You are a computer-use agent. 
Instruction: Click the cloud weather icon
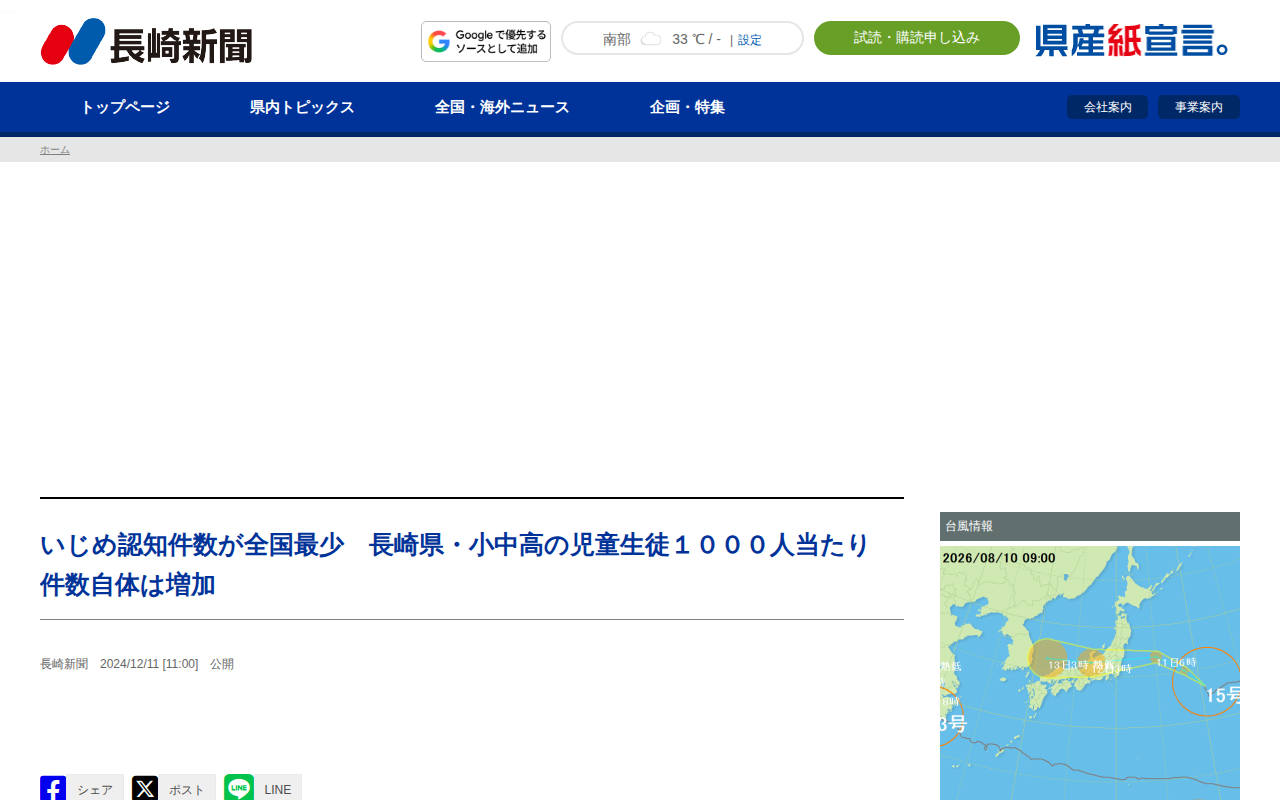pos(651,39)
